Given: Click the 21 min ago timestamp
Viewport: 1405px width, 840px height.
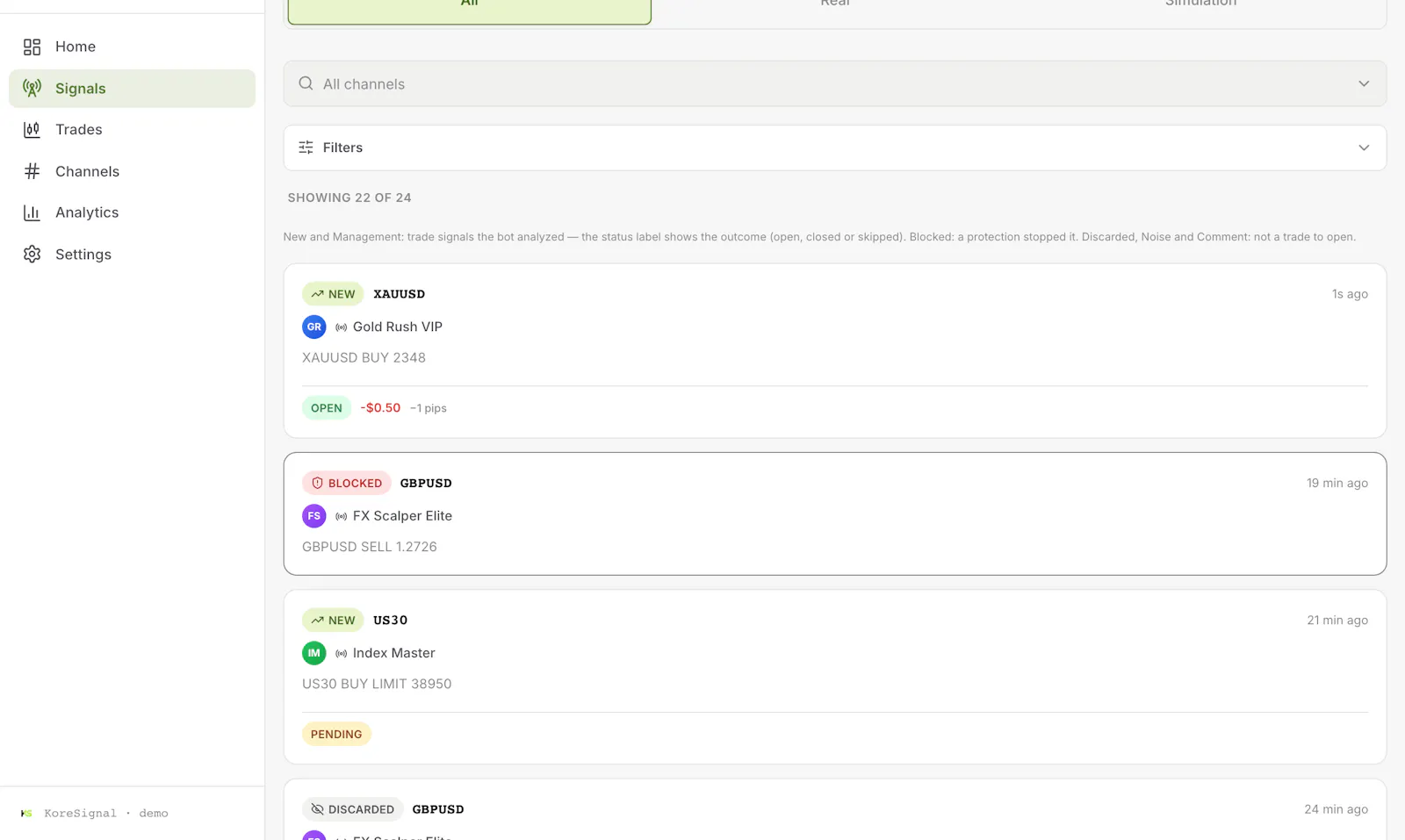Looking at the screenshot, I should 1337,621.
